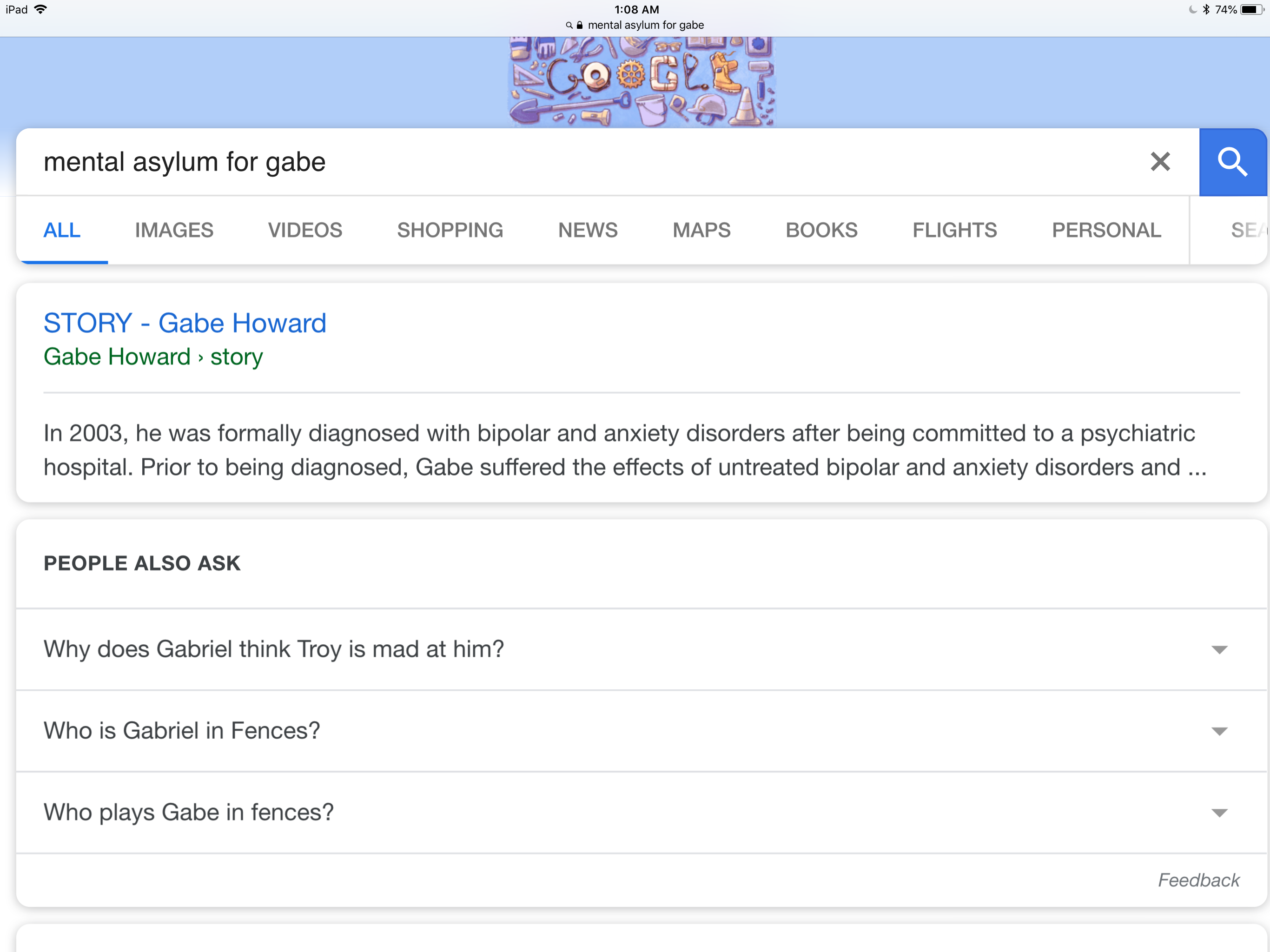Tap the battery indicator in status bar
Screen dimensions: 1270x952
point(1250,10)
